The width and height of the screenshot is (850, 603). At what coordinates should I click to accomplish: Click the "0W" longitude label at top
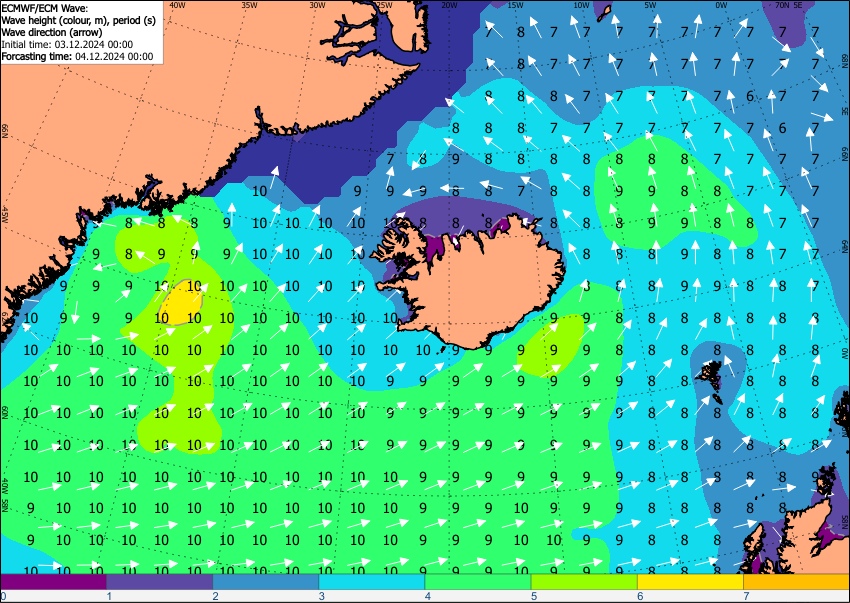721,5
